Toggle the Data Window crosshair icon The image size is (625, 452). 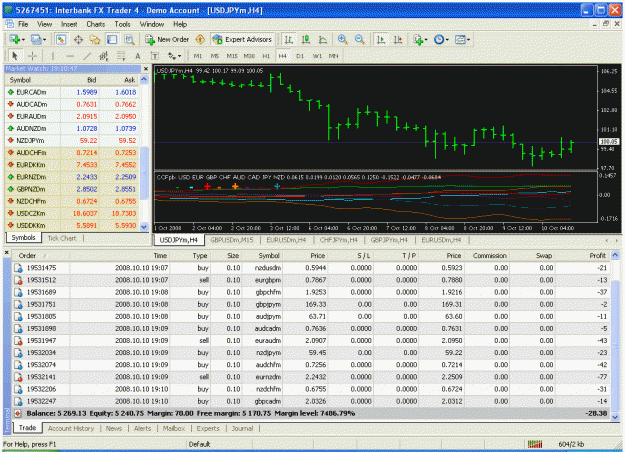point(78,39)
